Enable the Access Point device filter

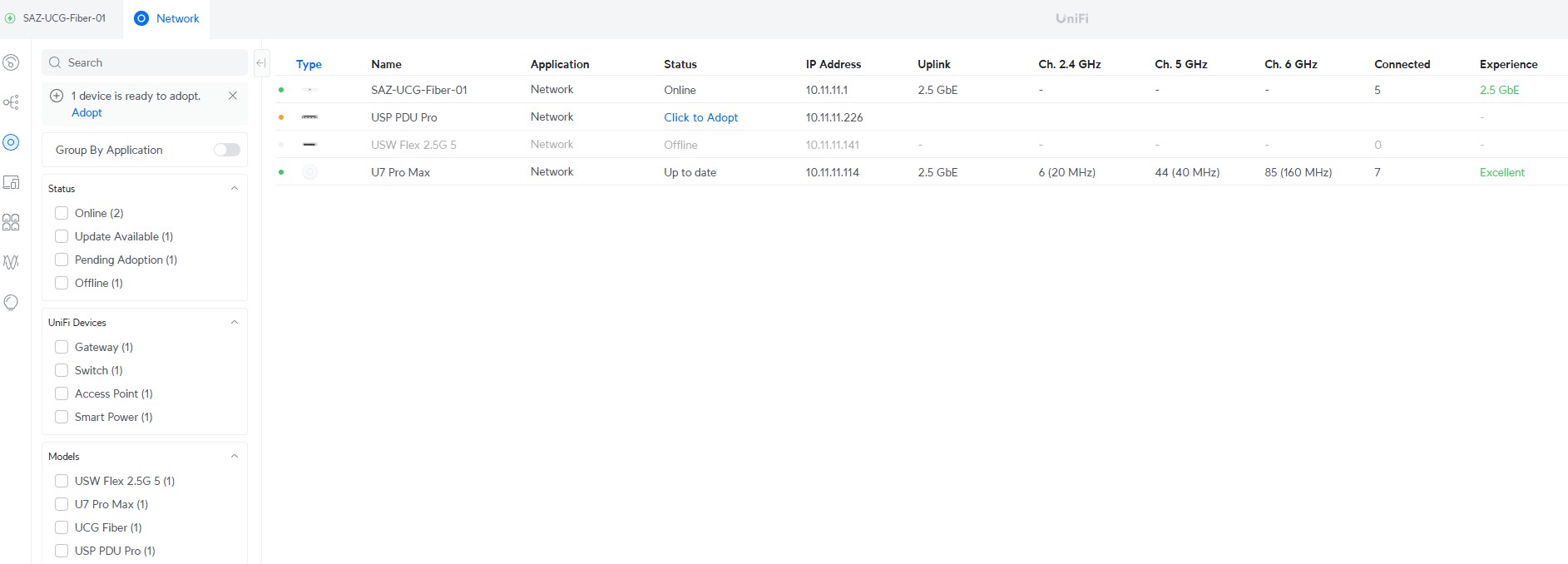(62, 393)
